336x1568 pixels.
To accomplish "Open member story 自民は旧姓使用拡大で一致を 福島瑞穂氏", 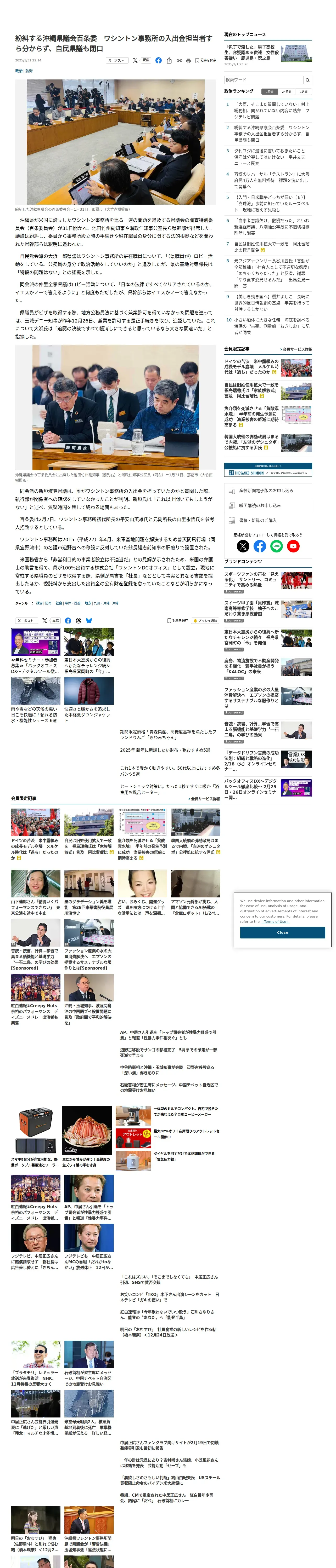I will (x=89, y=834).
